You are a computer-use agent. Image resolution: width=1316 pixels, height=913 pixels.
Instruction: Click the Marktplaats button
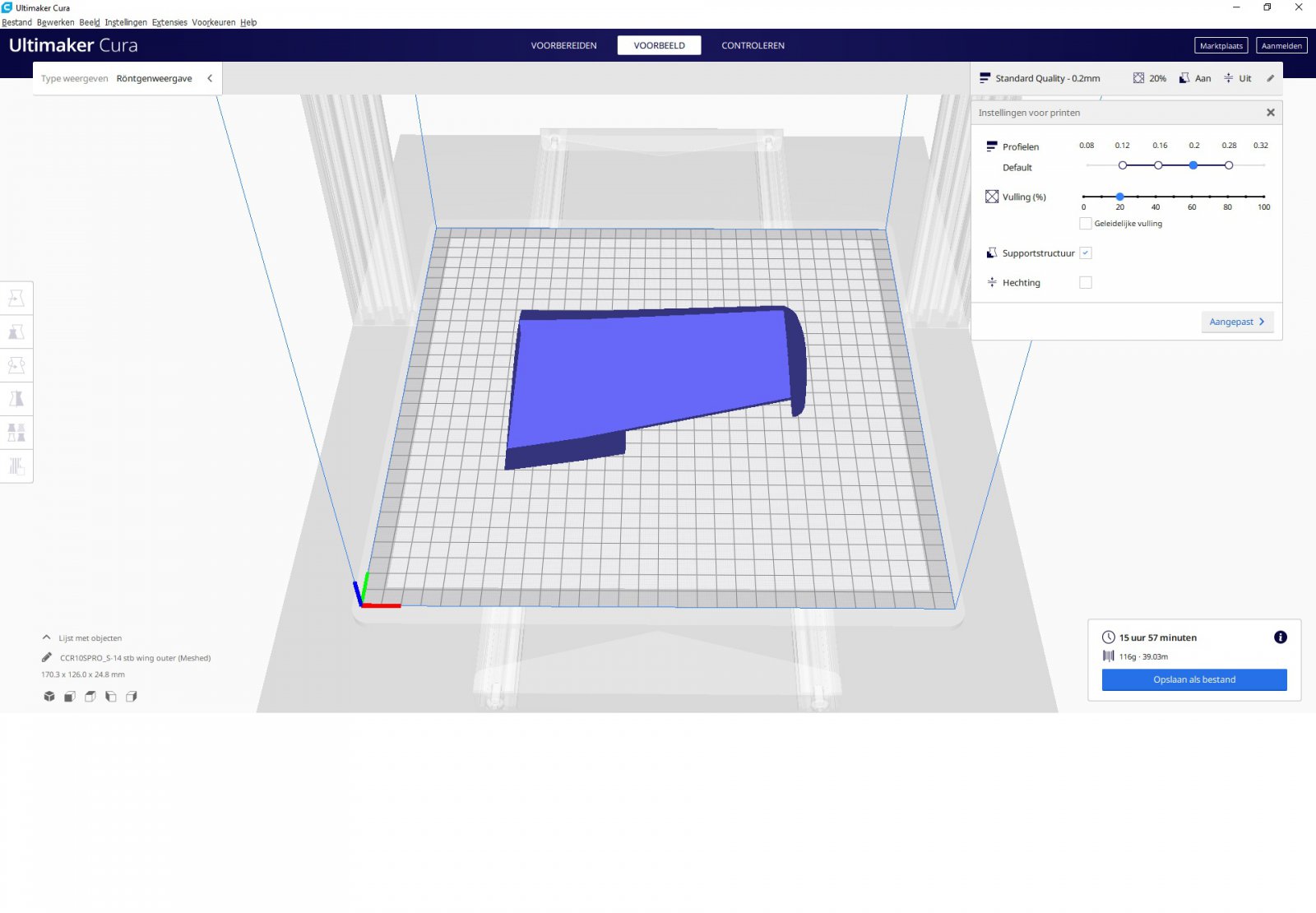[1221, 46]
